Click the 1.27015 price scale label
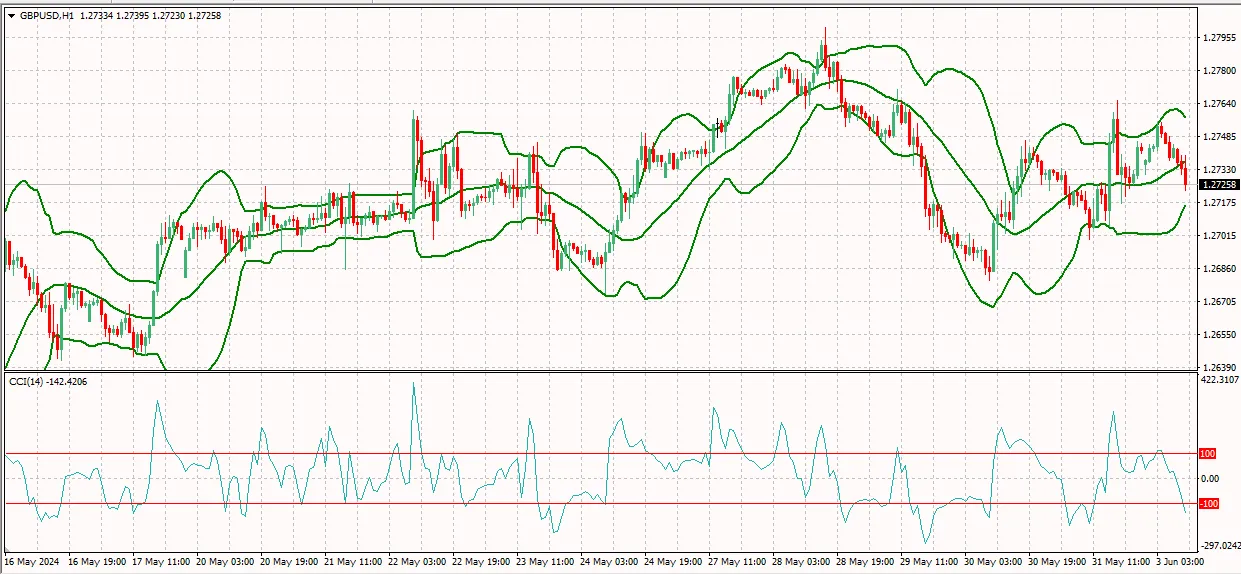Image resolution: width=1241 pixels, height=575 pixels. pos(1220,236)
